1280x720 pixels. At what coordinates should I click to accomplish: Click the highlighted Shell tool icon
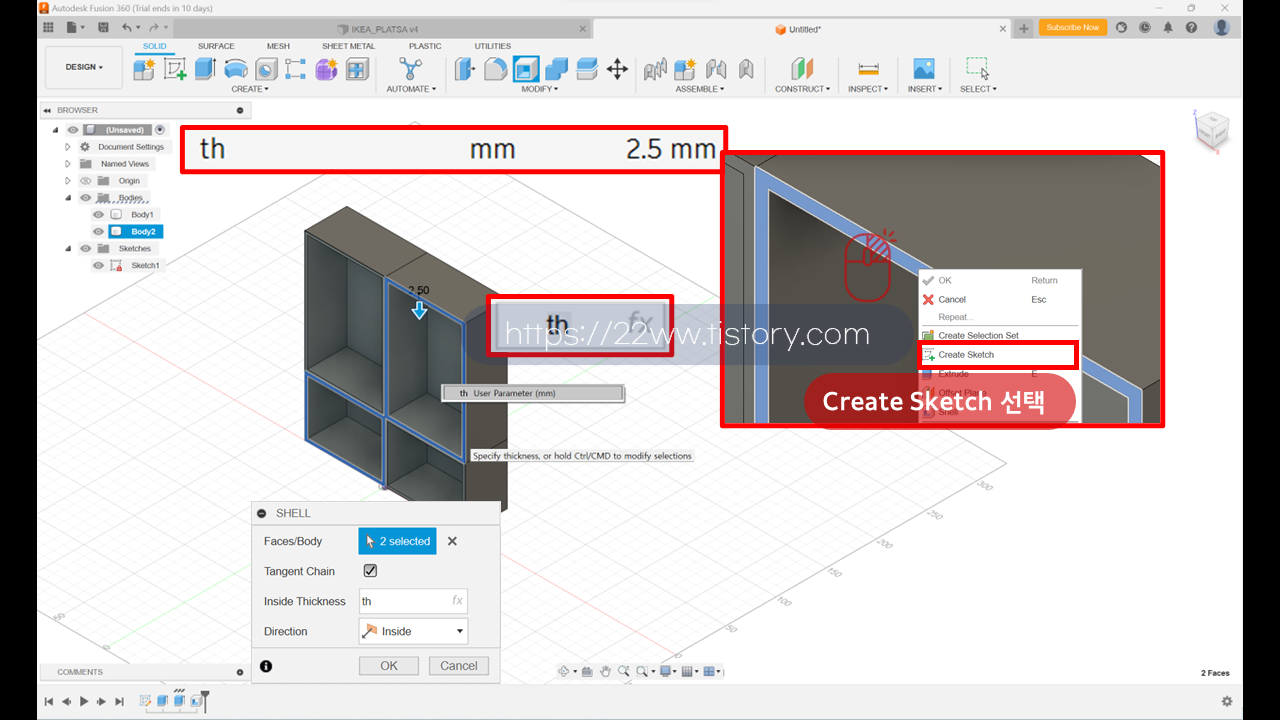(526, 68)
